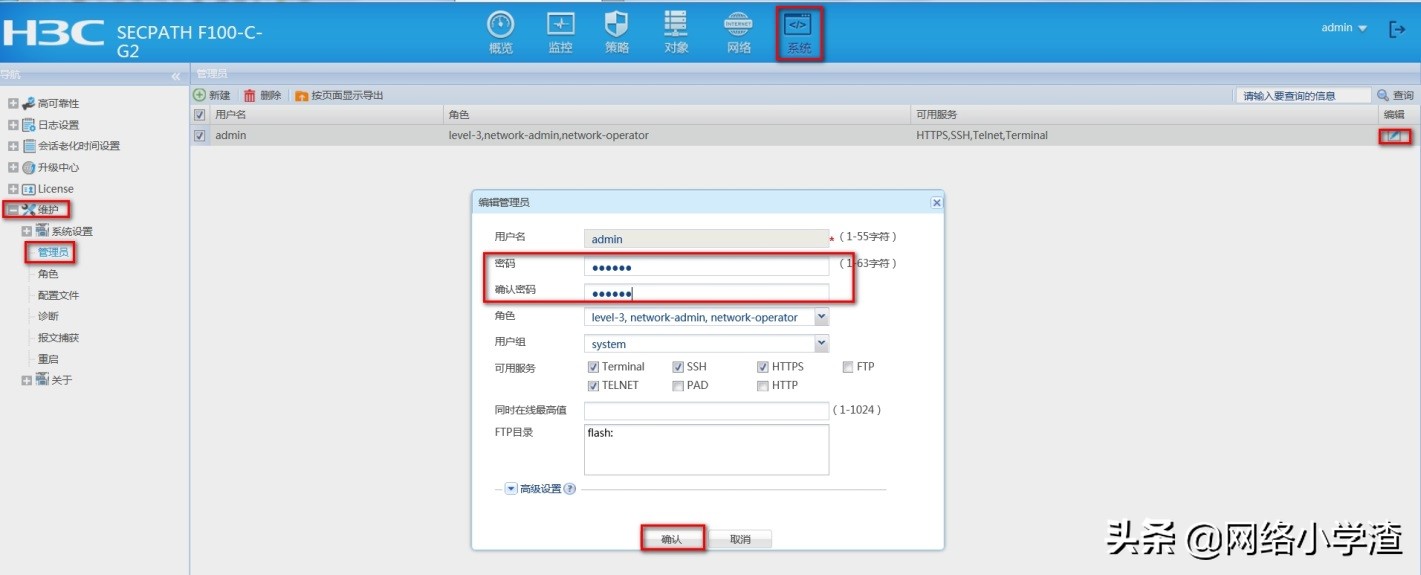Close the 编辑管理员 dialog with the X
The image size is (1421, 575).
pos(936,202)
